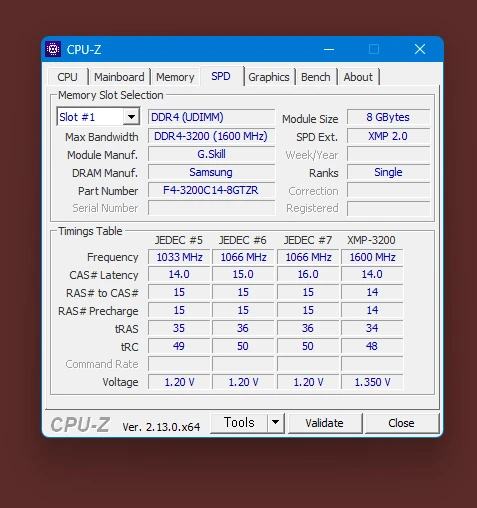The height and width of the screenshot is (508, 477).
Task: Click the 1033 MHz frequency cell
Action: [x=179, y=257]
